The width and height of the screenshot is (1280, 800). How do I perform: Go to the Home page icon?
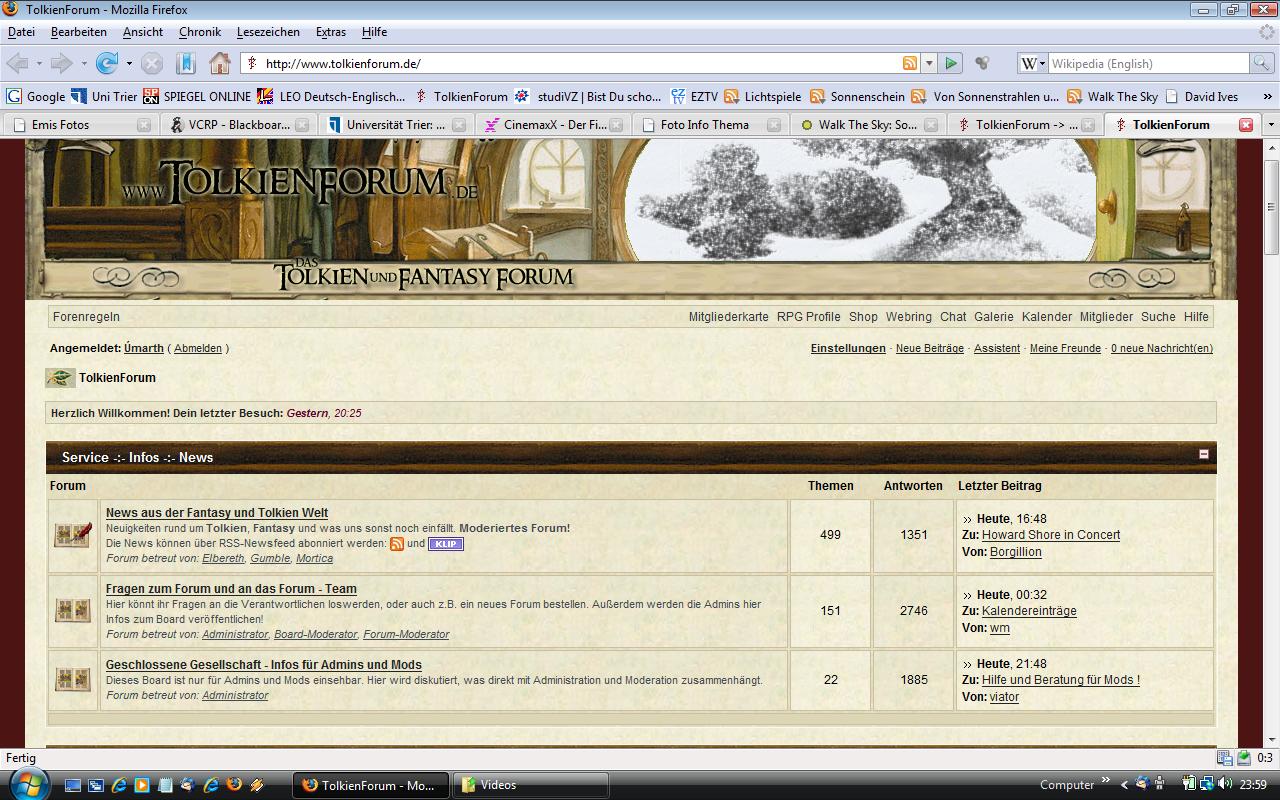tap(220, 63)
